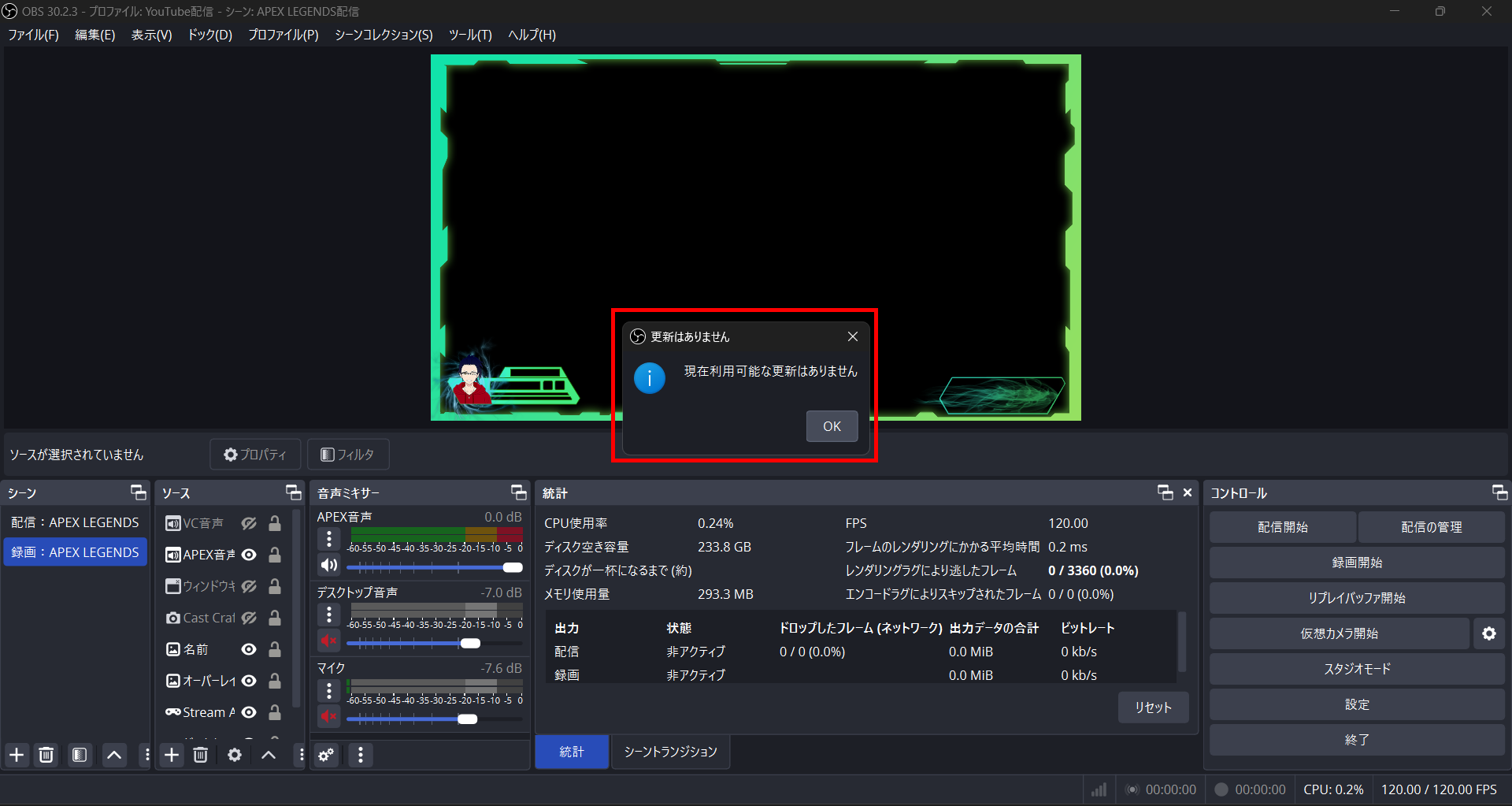Open source properties gear icon

click(x=235, y=755)
